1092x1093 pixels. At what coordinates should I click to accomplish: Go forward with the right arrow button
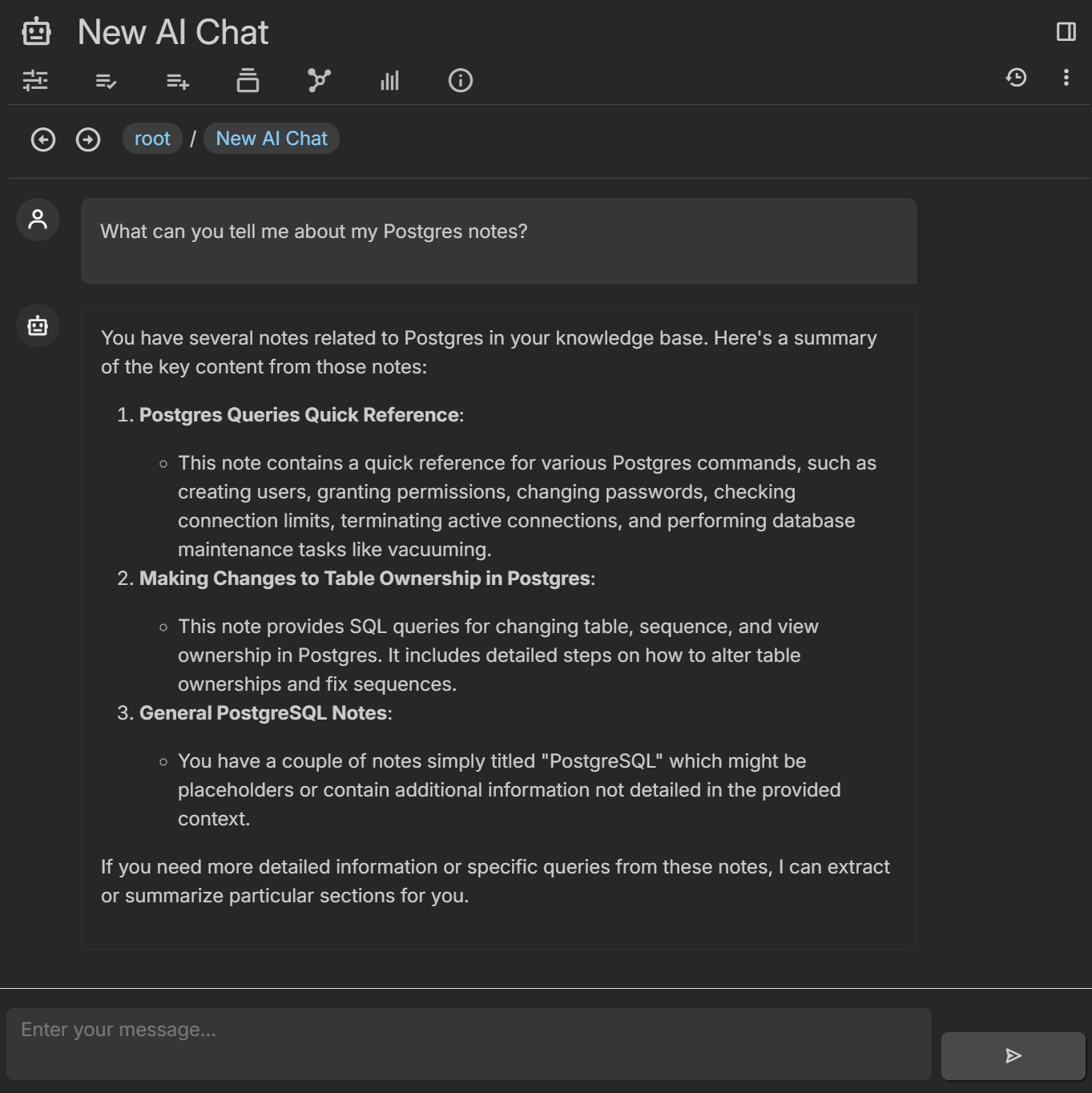point(88,139)
